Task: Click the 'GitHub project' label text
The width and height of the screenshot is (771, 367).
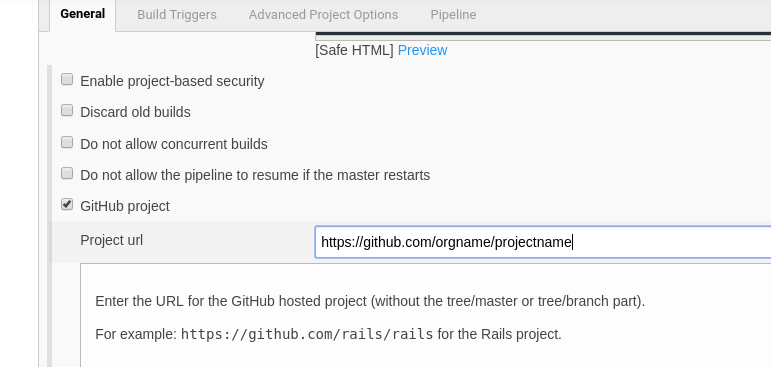Action: click(x=125, y=206)
